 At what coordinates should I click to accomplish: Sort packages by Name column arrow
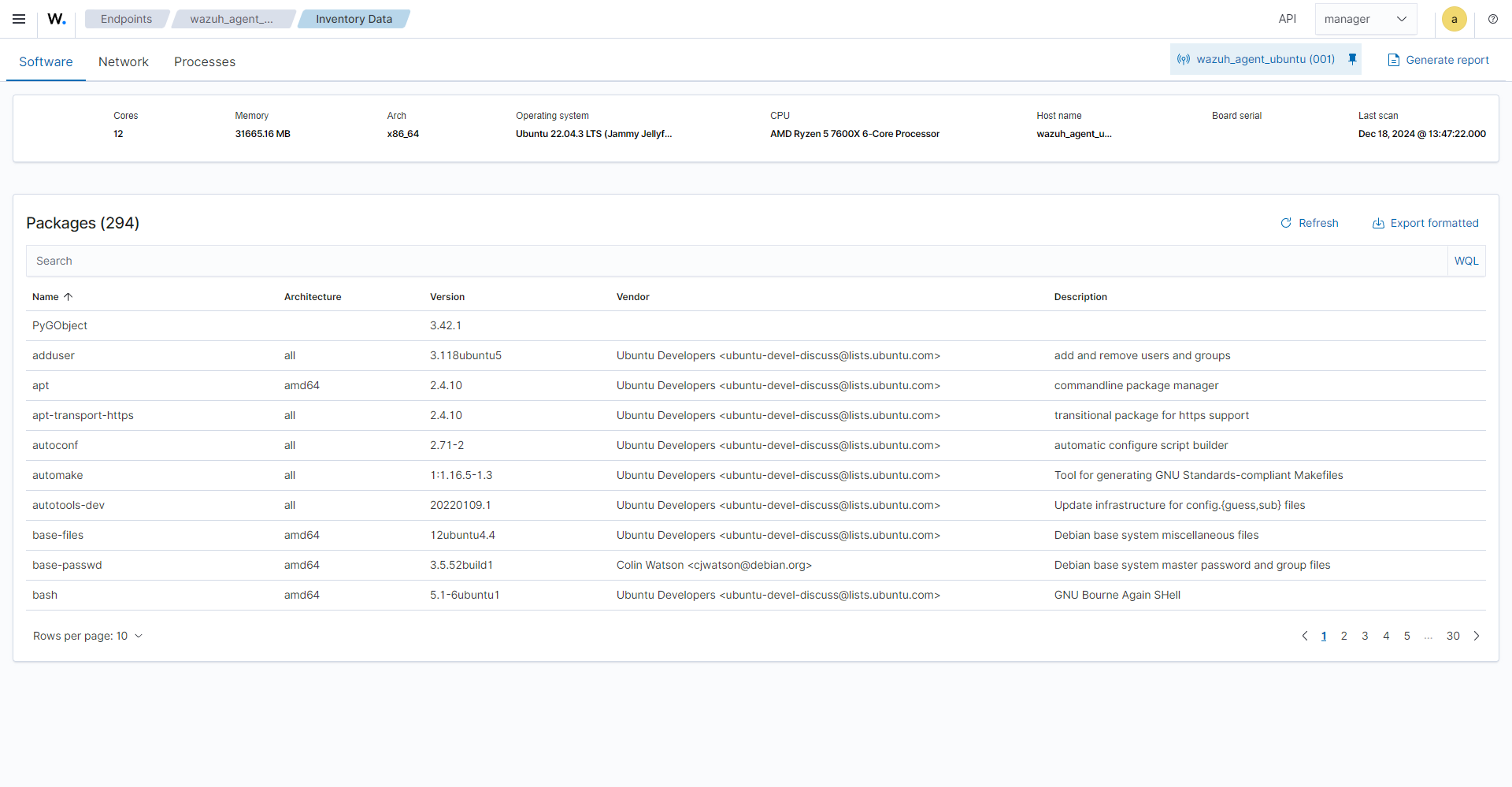[x=69, y=297]
